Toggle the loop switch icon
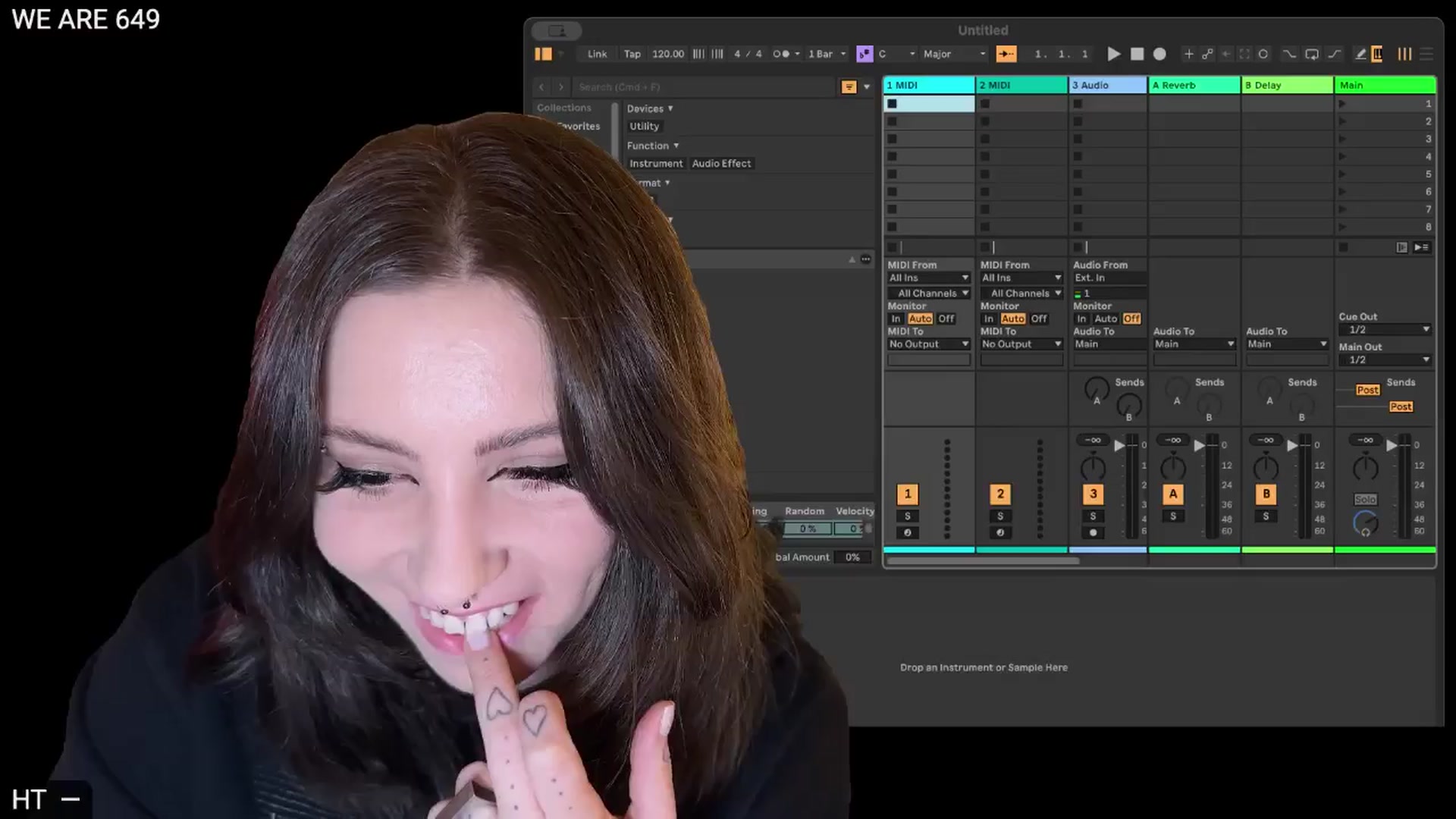The width and height of the screenshot is (1456, 819). pos(1312,54)
